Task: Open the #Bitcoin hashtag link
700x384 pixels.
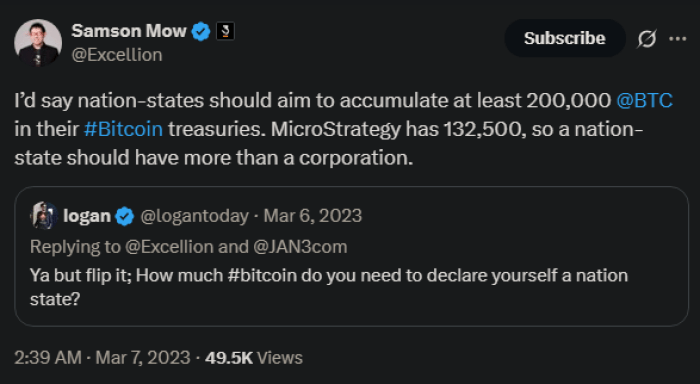Action: (x=123, y=129)
